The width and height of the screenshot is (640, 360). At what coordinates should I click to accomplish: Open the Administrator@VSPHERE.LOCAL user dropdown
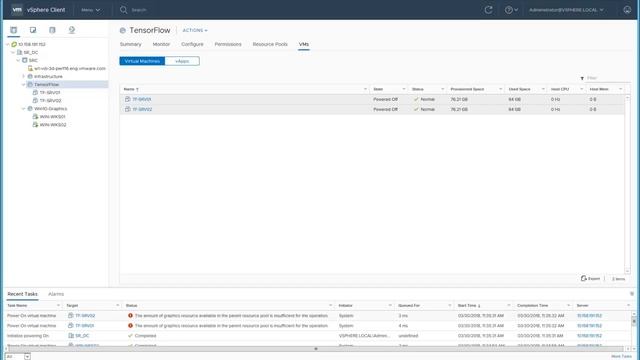566,10
